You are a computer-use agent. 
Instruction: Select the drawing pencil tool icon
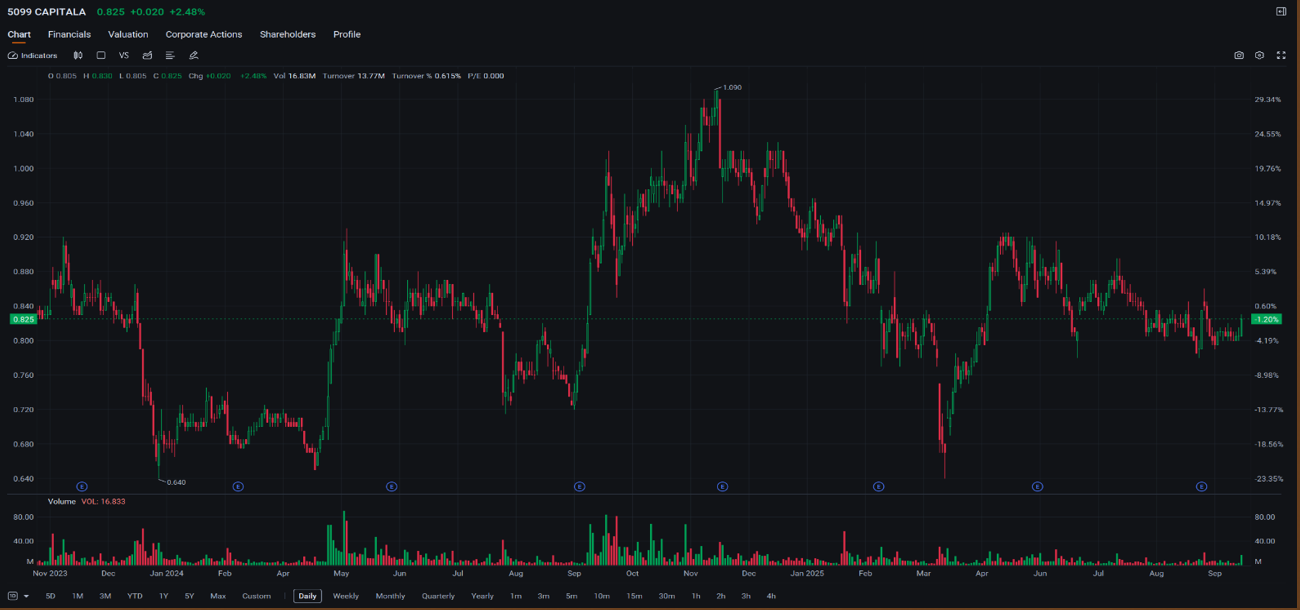click(x=194, y=56)
